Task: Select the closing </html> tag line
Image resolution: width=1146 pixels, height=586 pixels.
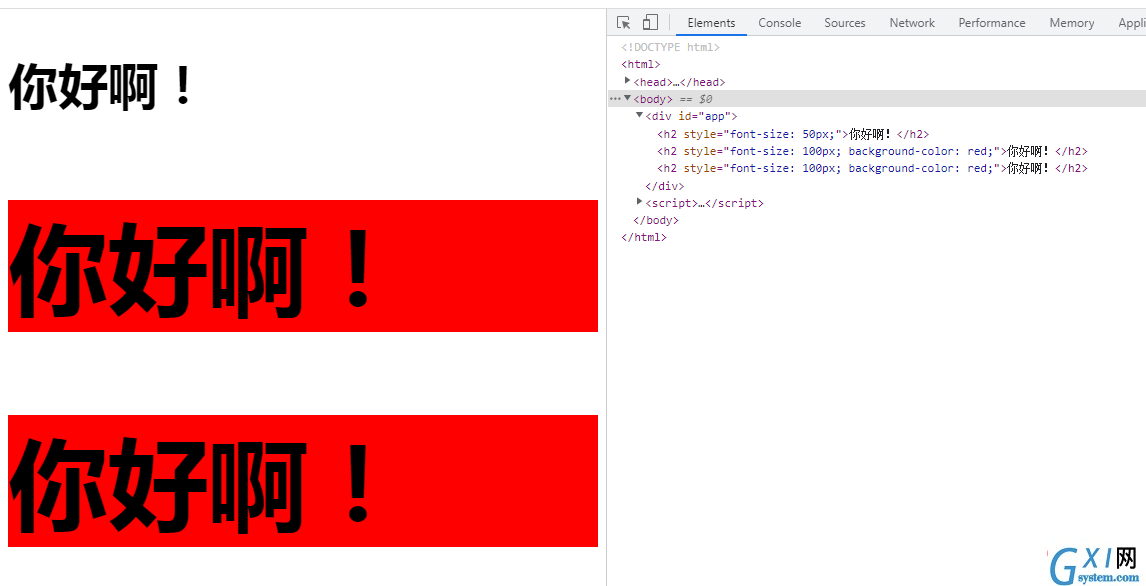Action: [x=643, y=237]
